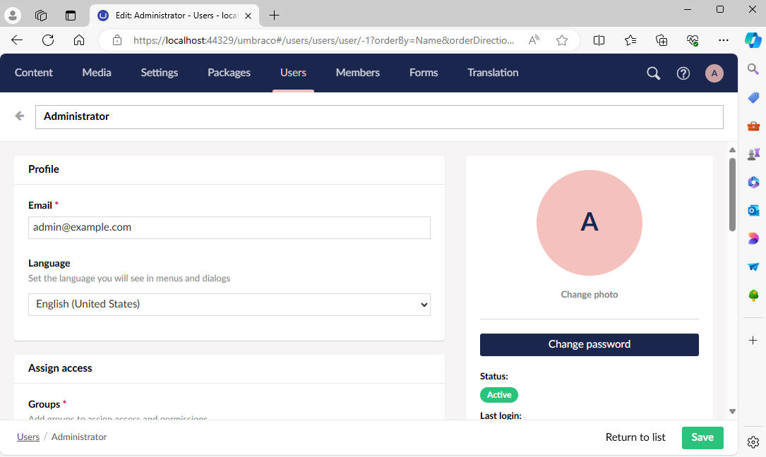Open the browser split screen icon
Screen dimensions: 766x457
point(599,40)
